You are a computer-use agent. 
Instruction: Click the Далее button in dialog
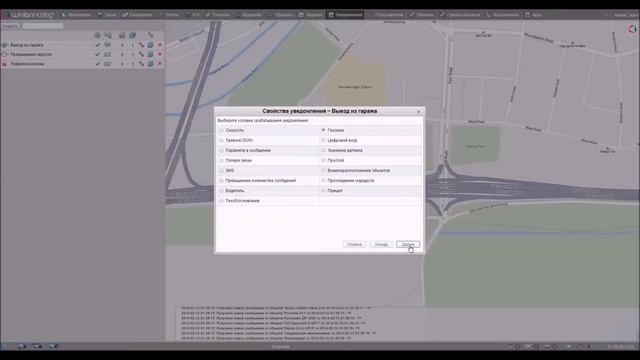[x=408, y=244]
